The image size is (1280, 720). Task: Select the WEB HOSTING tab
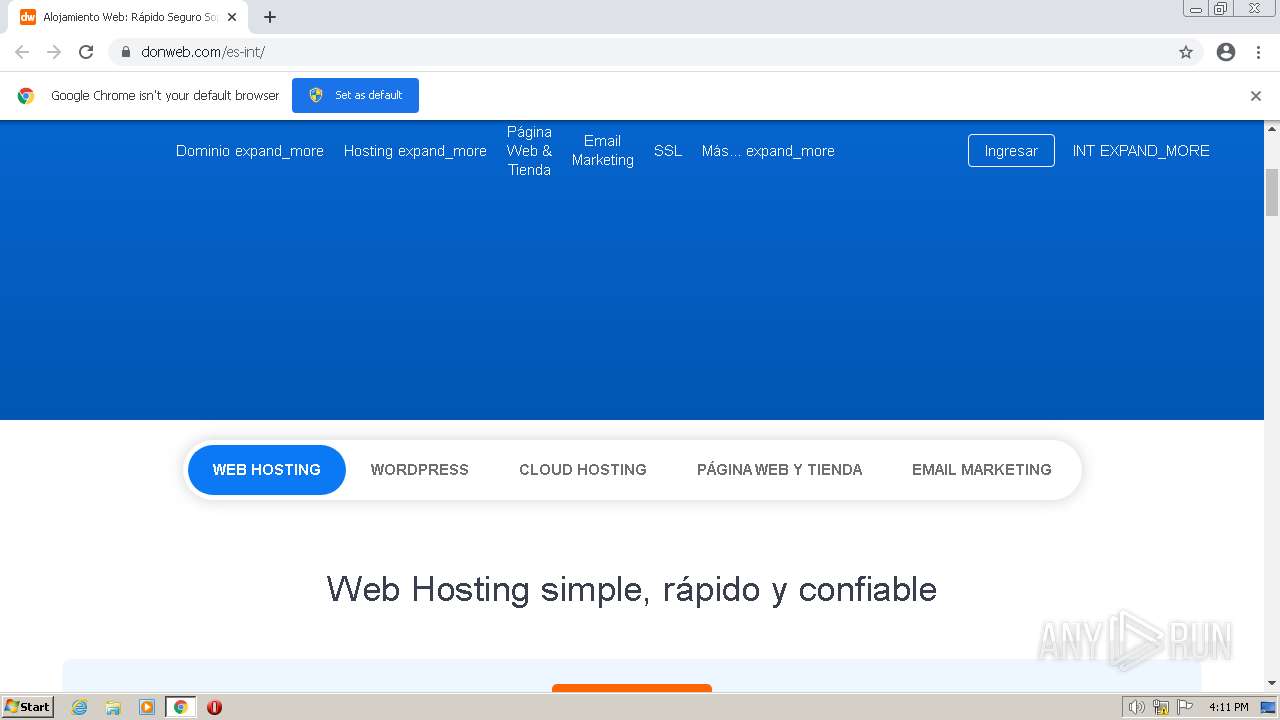coord(267,470)
